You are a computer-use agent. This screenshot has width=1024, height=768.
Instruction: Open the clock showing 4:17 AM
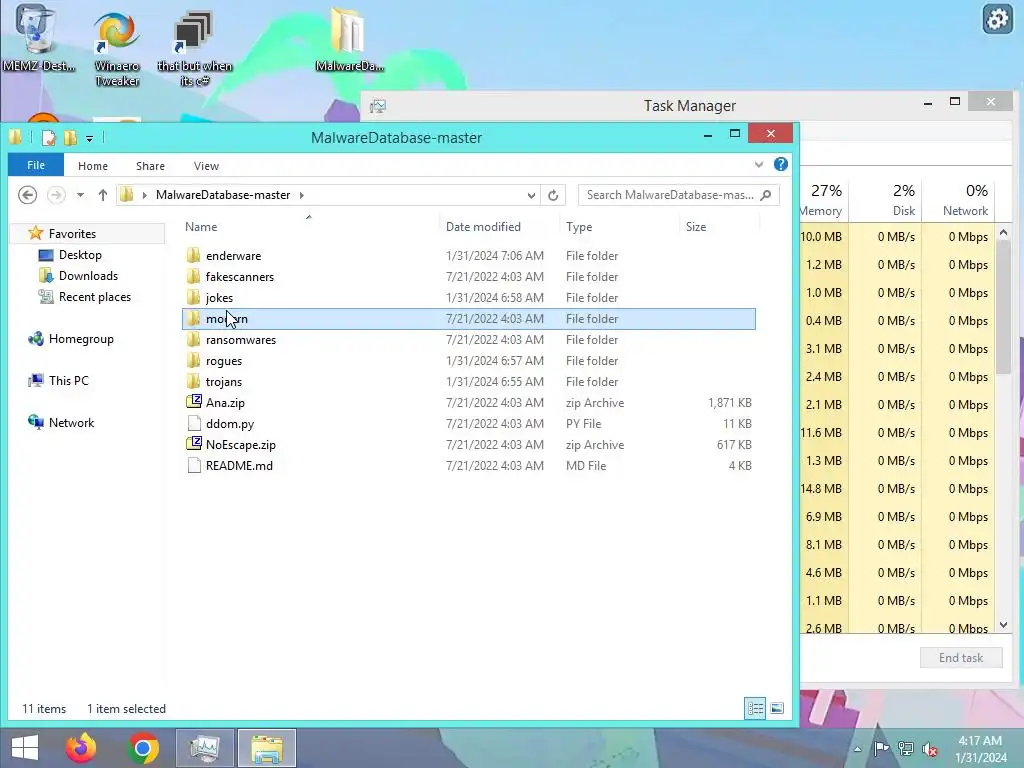click(980, 749)
